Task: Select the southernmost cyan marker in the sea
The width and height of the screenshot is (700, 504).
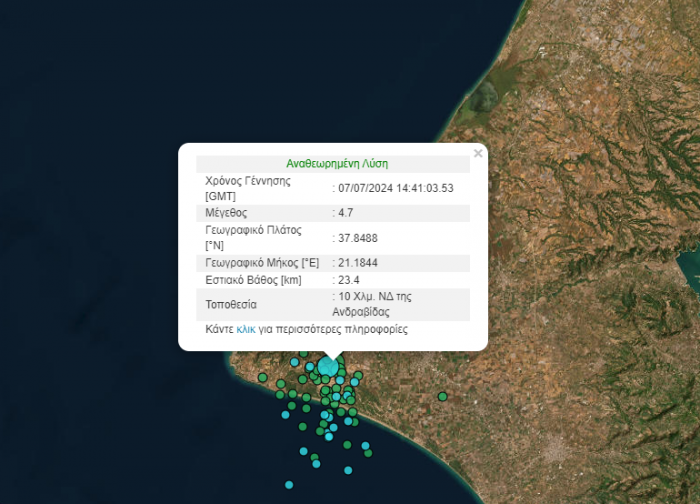Action: [289, 485]
